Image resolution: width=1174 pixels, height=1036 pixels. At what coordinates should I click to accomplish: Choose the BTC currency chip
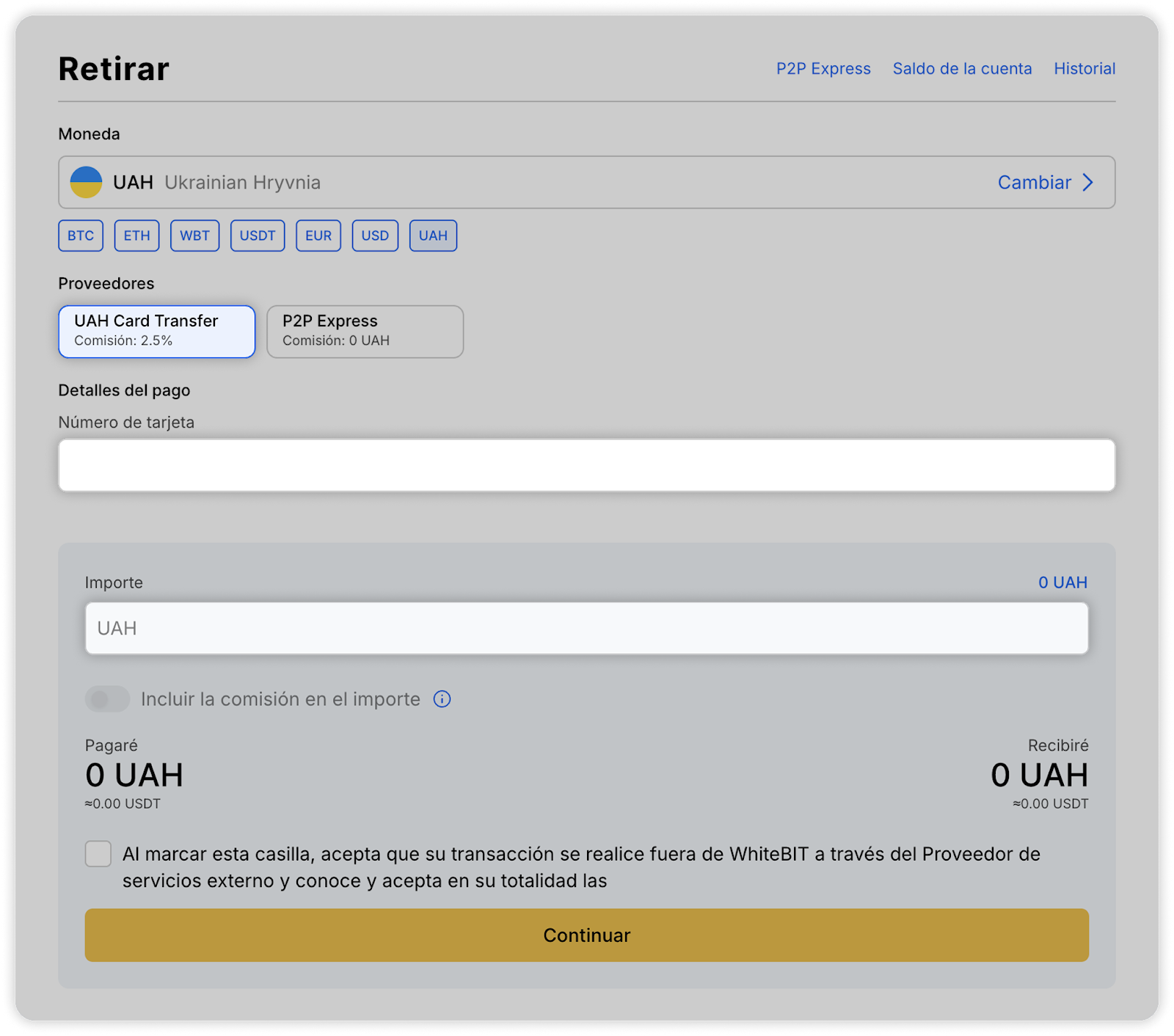(x=81, y=236)
